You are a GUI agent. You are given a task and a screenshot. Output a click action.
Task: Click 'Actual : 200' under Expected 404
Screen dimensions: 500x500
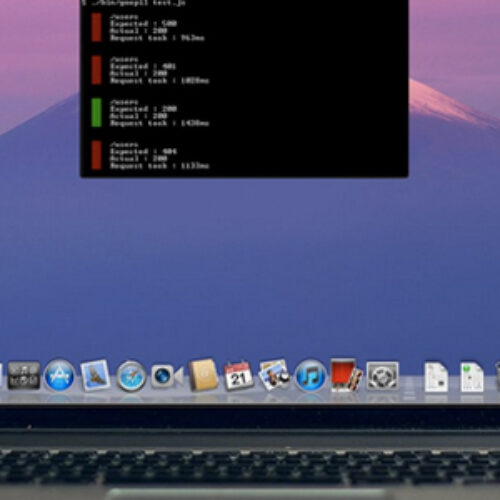pyautogui.click(x=138, y=159)
